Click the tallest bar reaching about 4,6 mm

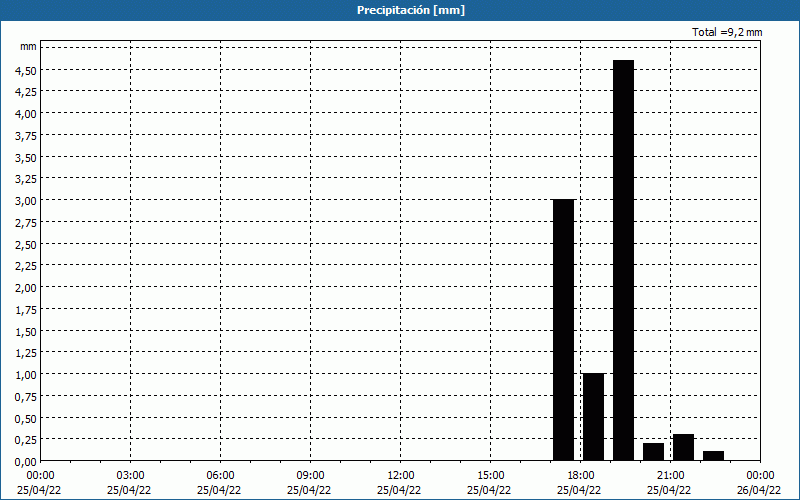623,260
